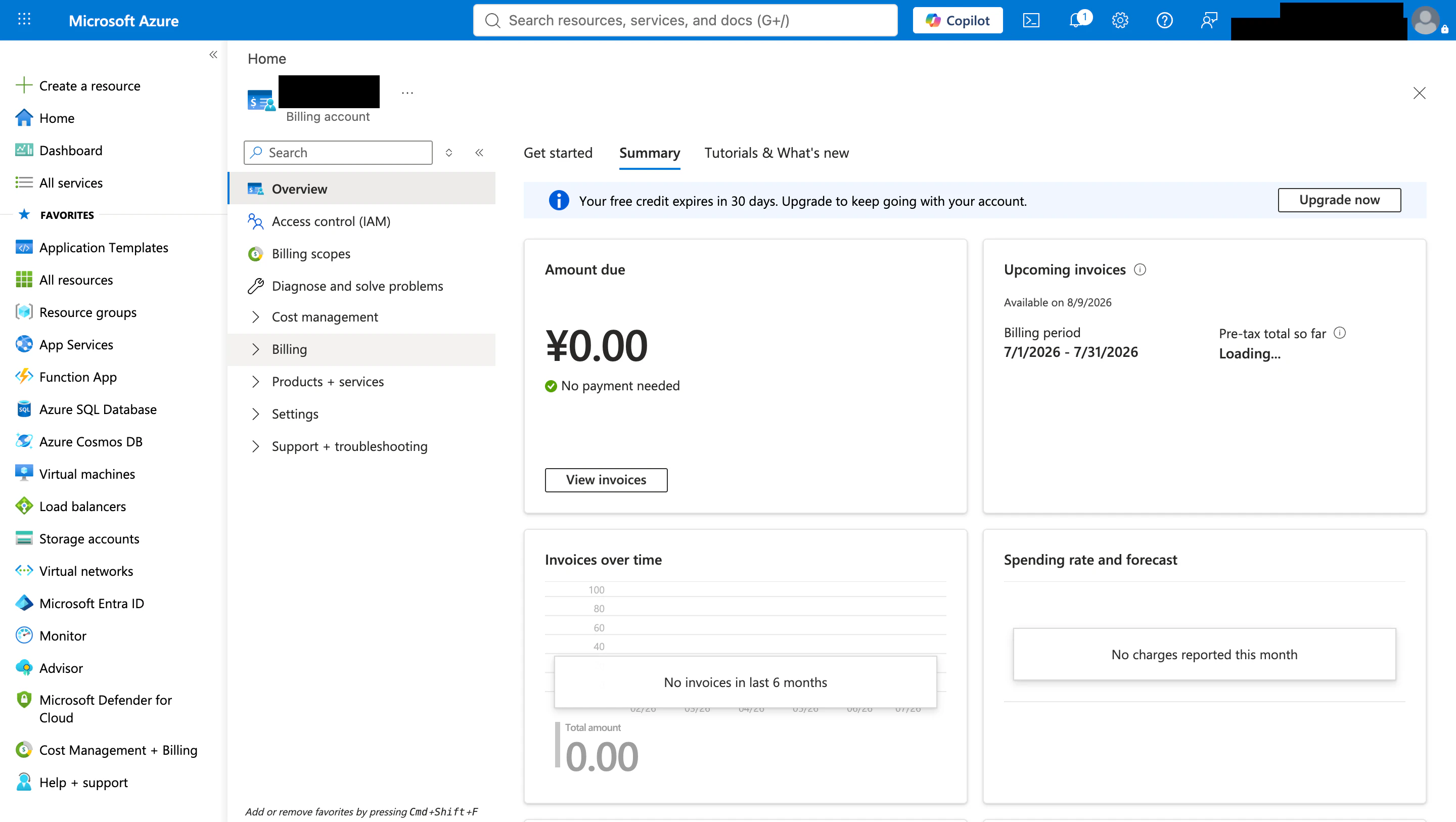Open the feedback icon
Viewport: 1456px width, 822px height.
(1209, 21)
